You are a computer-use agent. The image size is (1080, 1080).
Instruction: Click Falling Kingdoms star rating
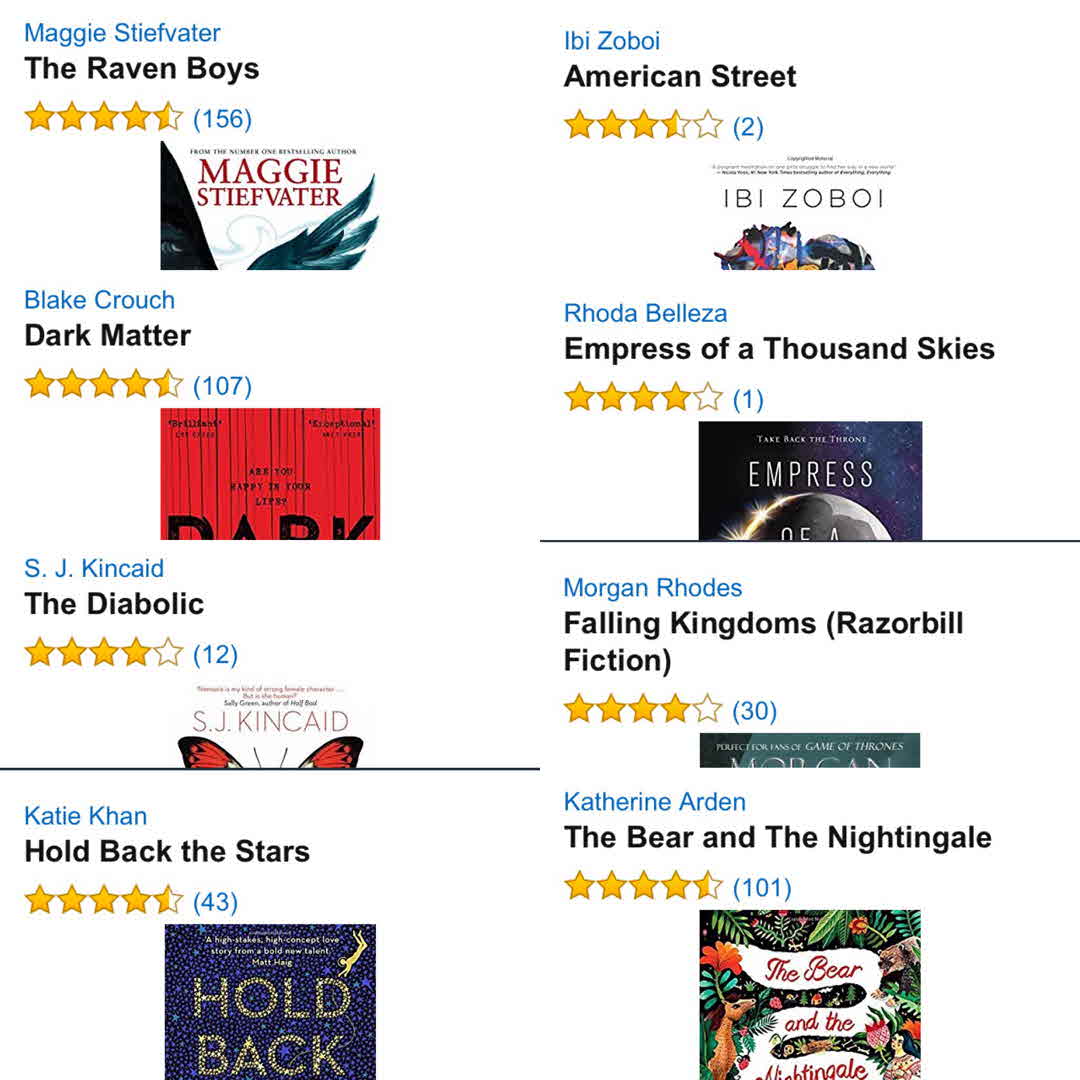[x=643, y=710]
